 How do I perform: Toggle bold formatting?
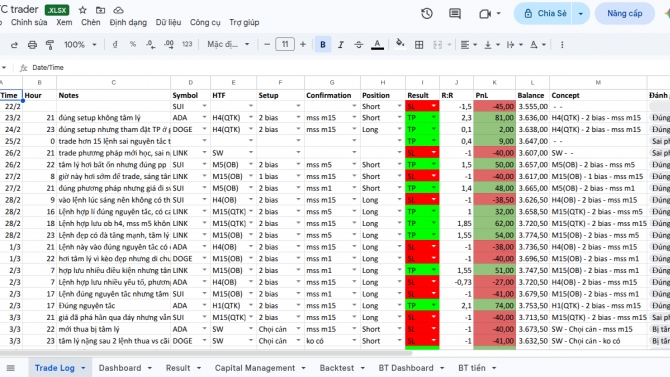click(x=323, y=44)
